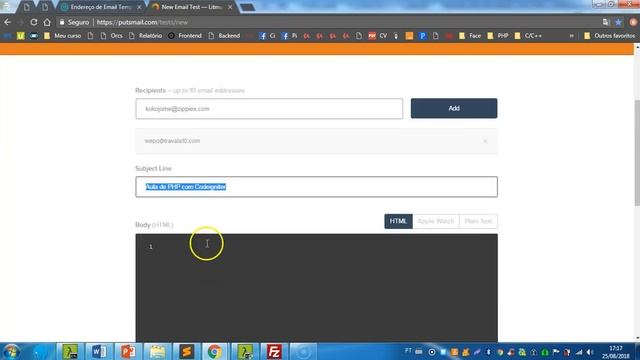This screenshot has width=640, height=360.
Task: Reload the page with the refresh icon
Action: click(33, 22)
